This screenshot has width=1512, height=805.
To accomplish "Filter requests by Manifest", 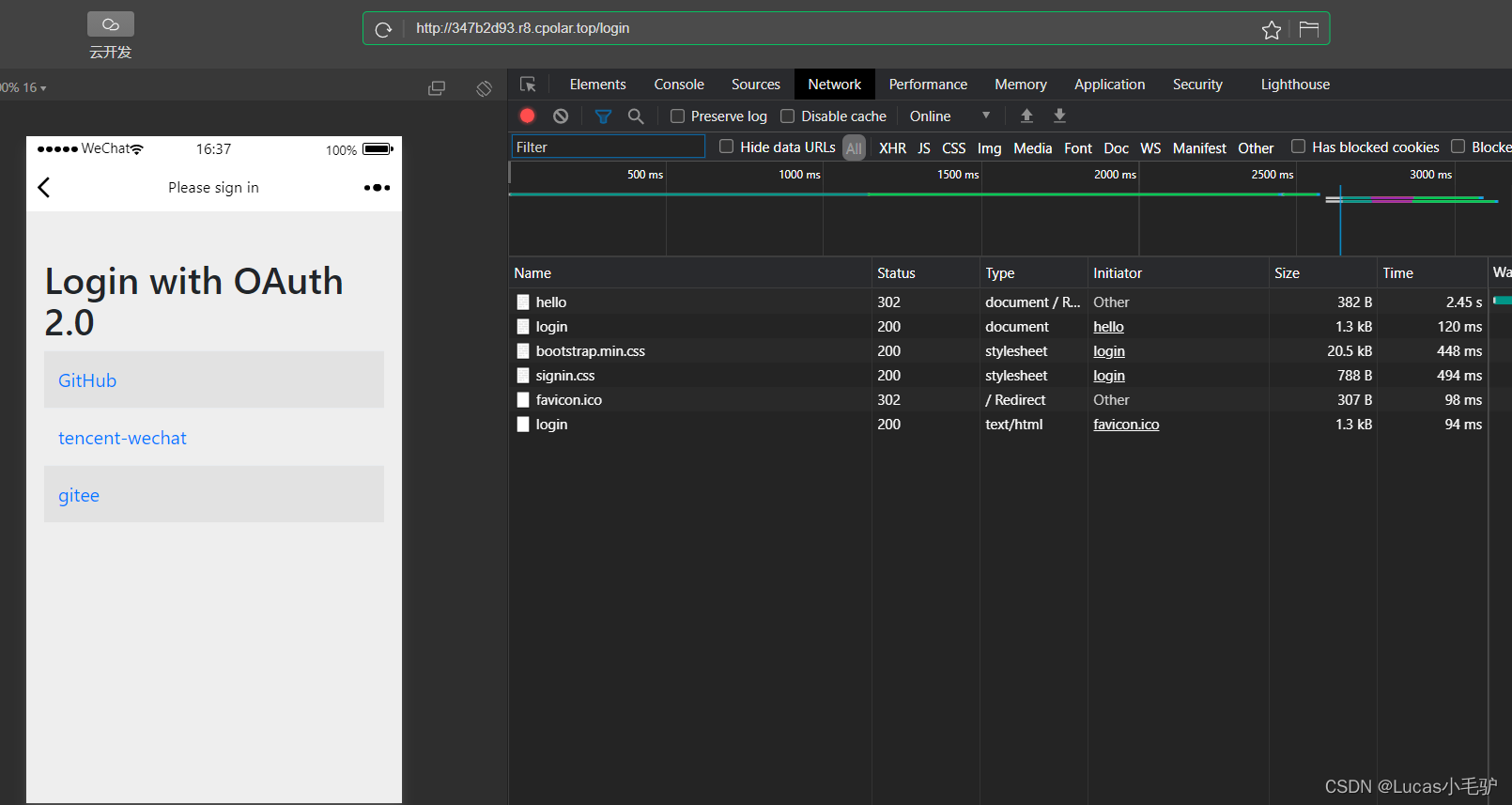I will click(1199, 148).
